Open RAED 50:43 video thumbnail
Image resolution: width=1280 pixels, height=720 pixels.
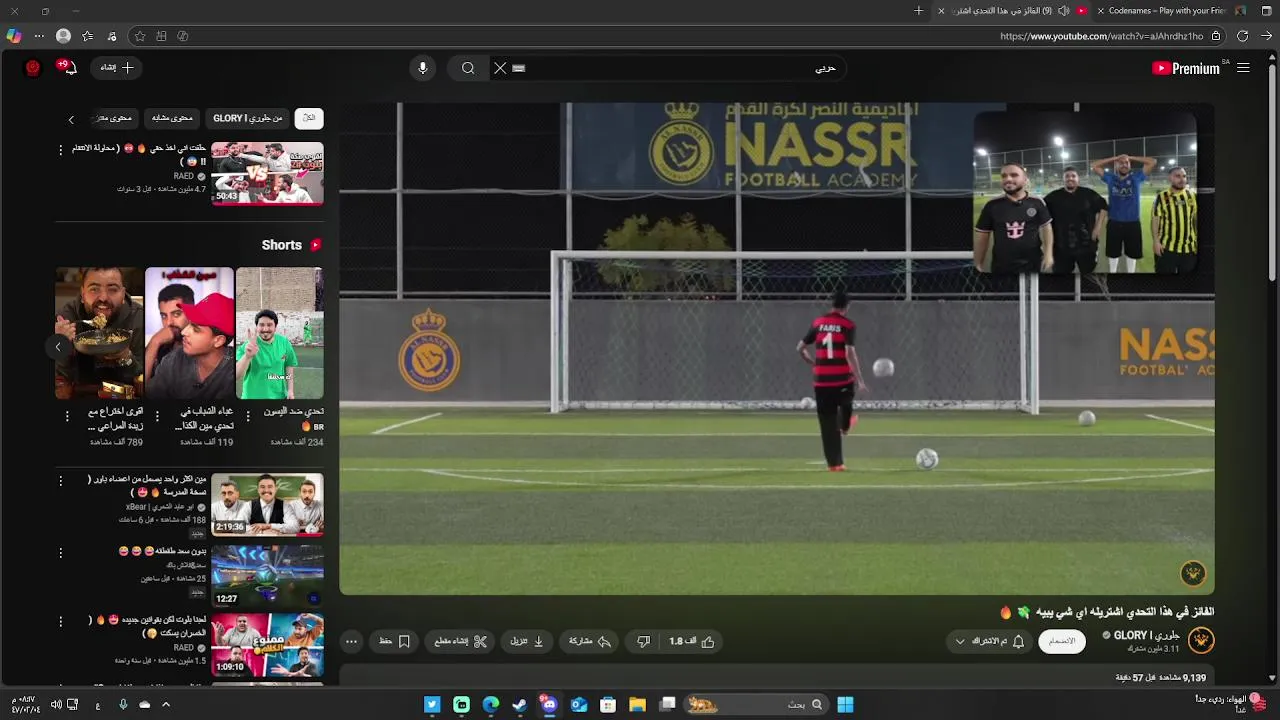[x=267, y=173]
